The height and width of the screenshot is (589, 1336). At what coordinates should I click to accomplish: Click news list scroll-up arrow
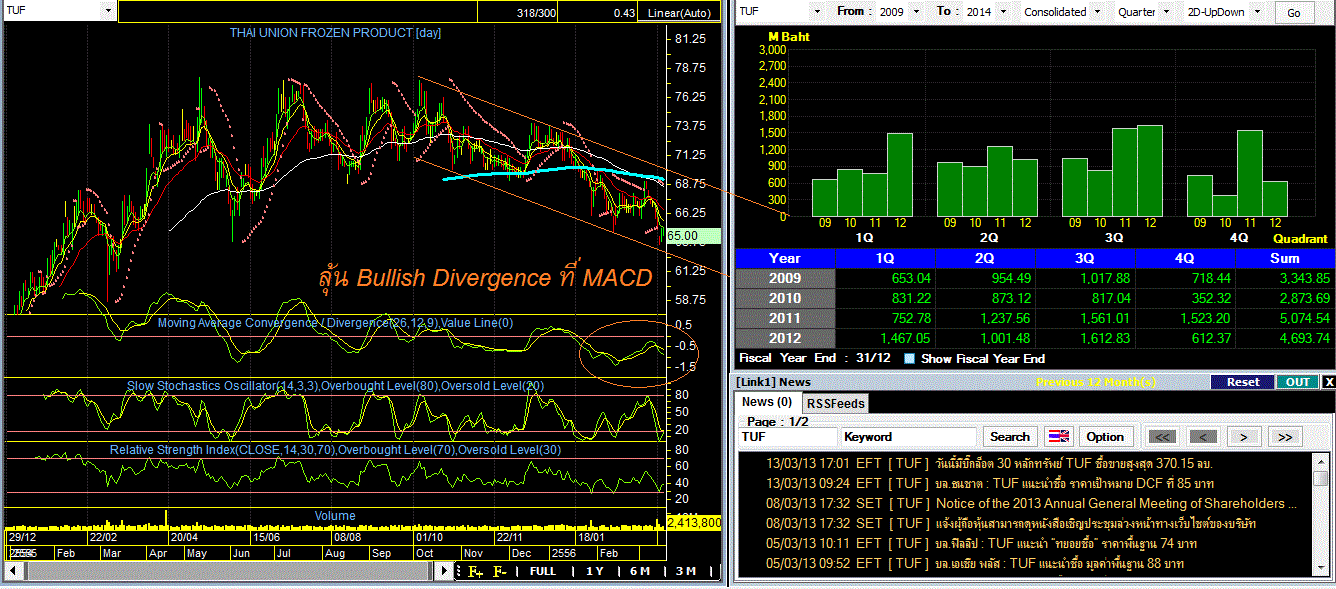click(1321, 462)
